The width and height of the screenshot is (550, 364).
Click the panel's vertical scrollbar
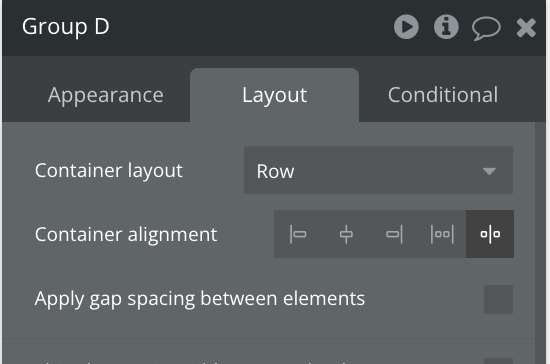(541, 243)
